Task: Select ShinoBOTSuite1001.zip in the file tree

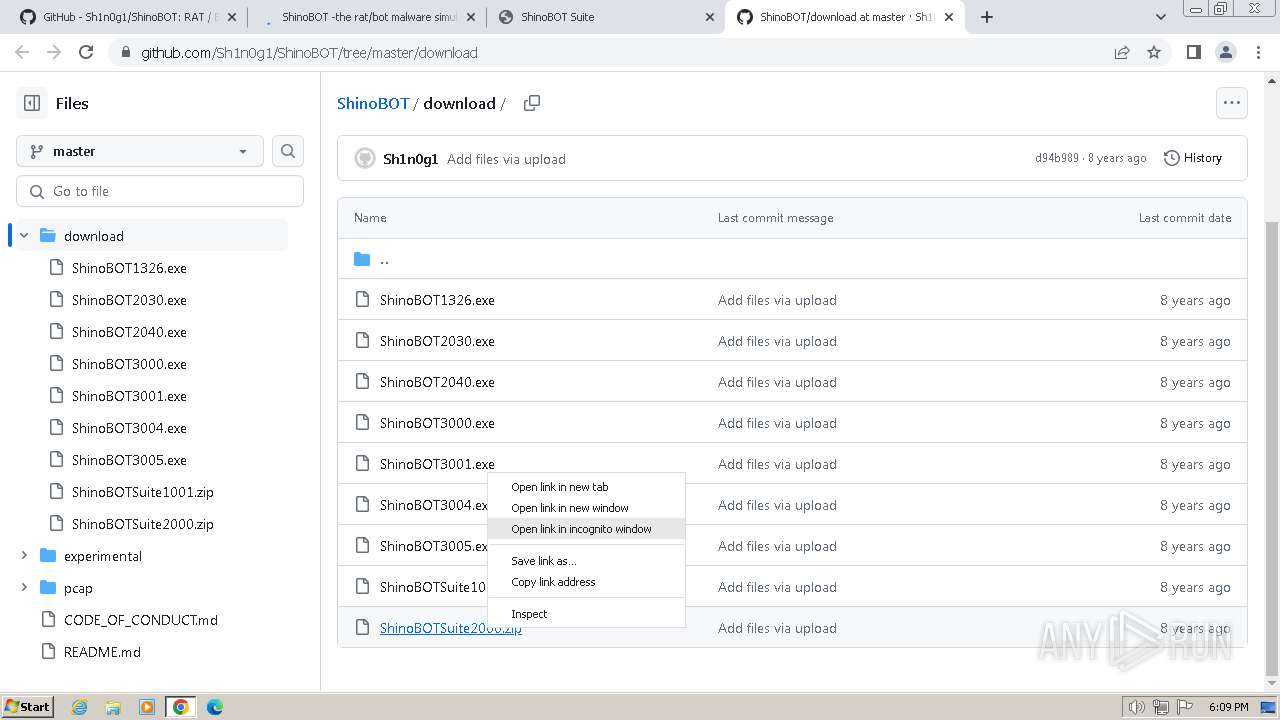Action: click(142, 492)
